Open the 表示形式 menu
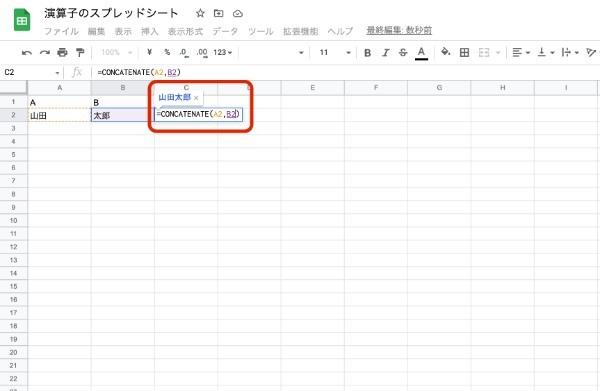Viewport: 600px width, 391px height. pos(185,31)
